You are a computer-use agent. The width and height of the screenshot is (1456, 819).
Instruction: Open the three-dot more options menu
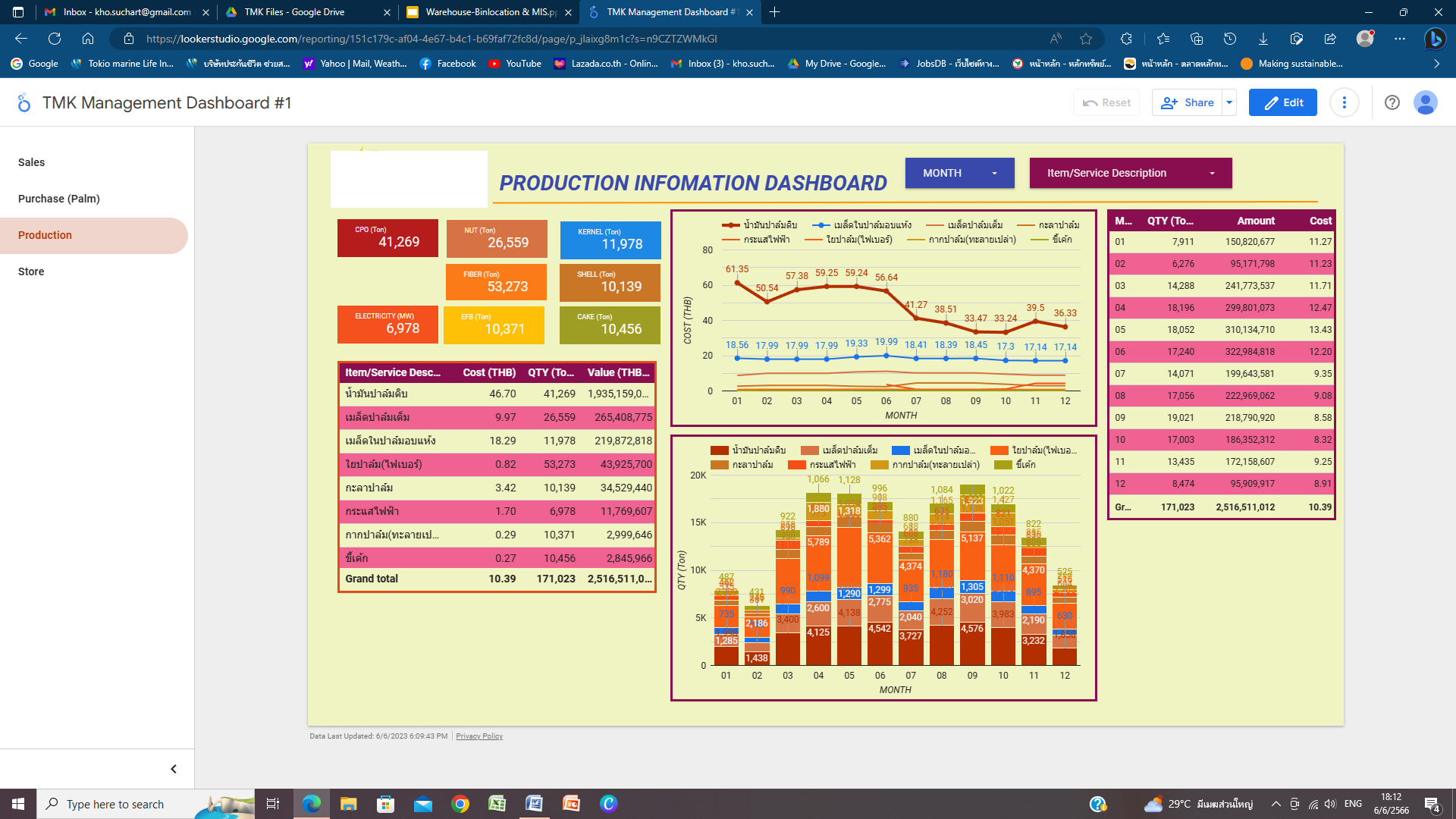click(x=1344, y=102)
